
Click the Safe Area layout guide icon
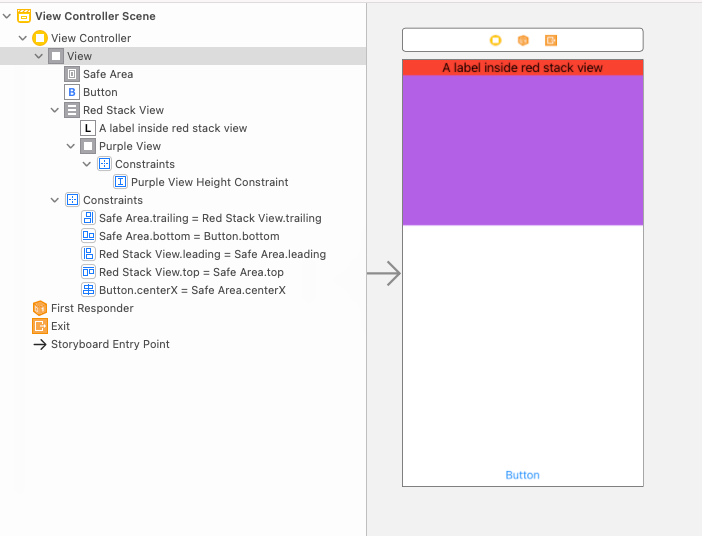[x=72, y=74]
